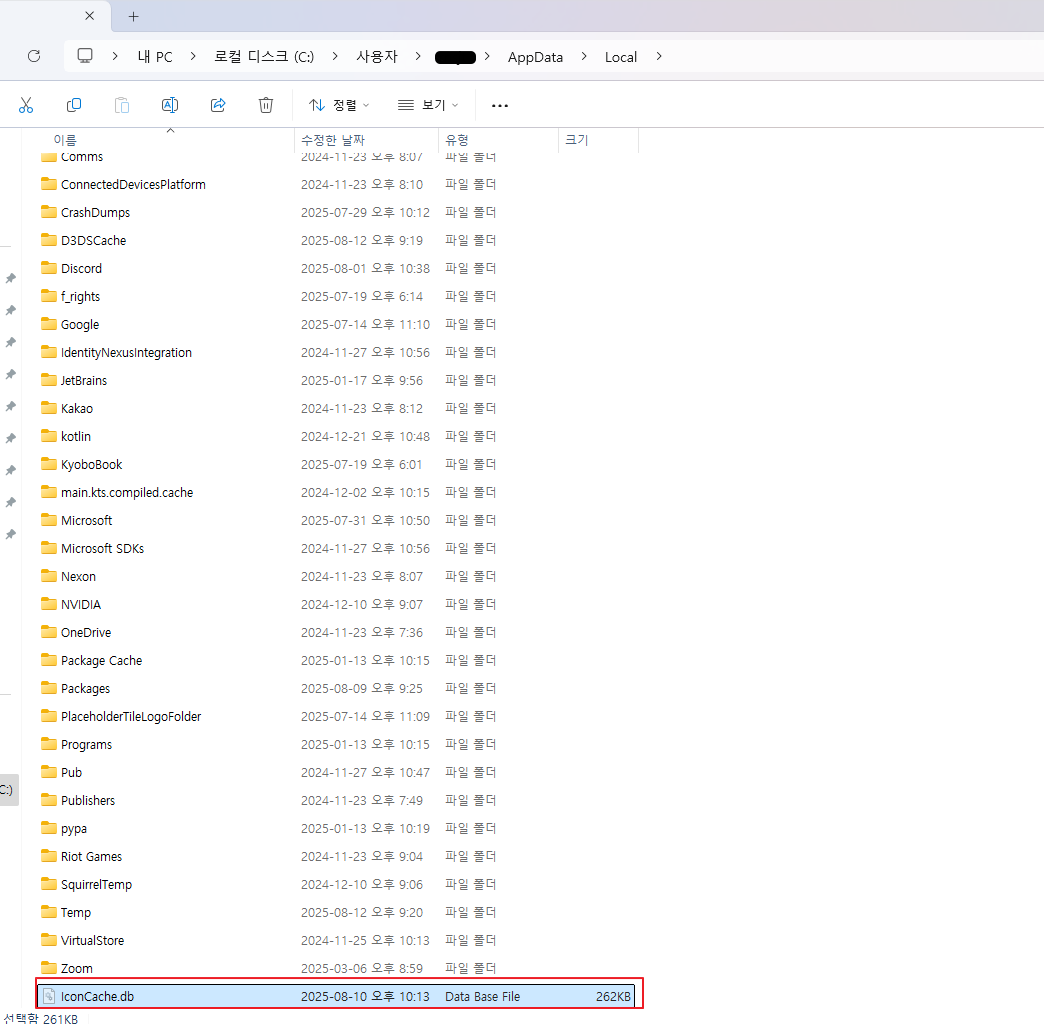The width and height of the screenshot is (1044, 1024).
Task: Expand chevron after Local breadcrumb
Action: click(x=659, y=57)
